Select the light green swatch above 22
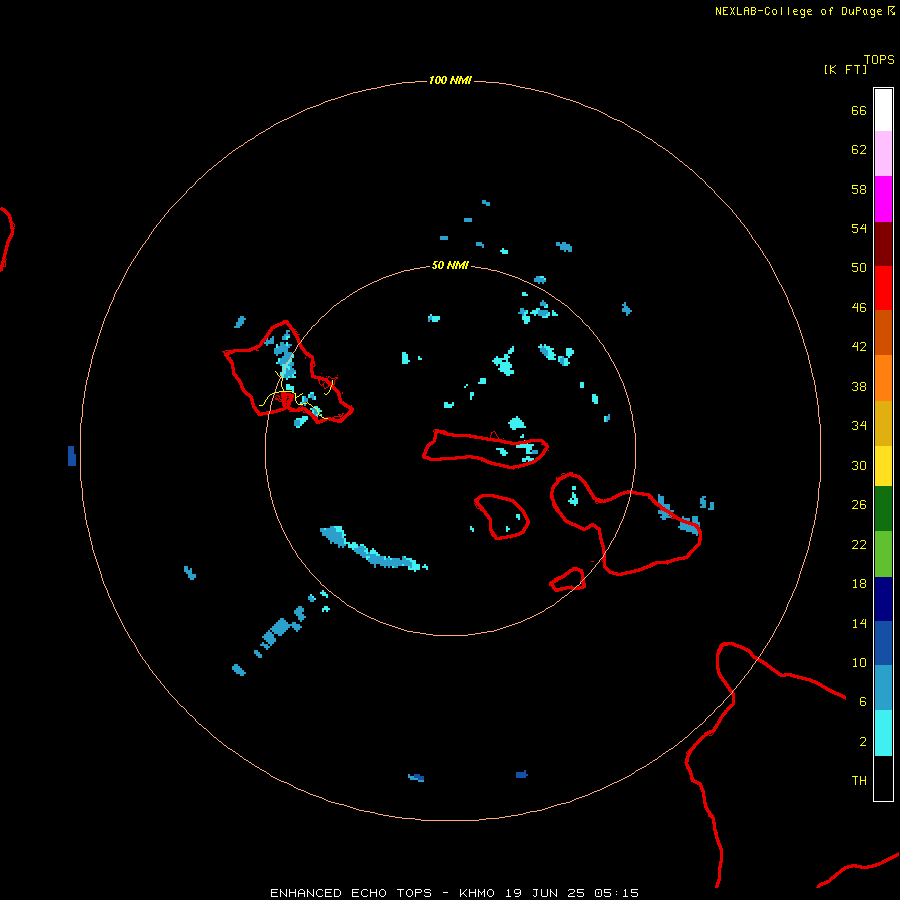Viewport: 900px width, 900px height. [883, 554]
